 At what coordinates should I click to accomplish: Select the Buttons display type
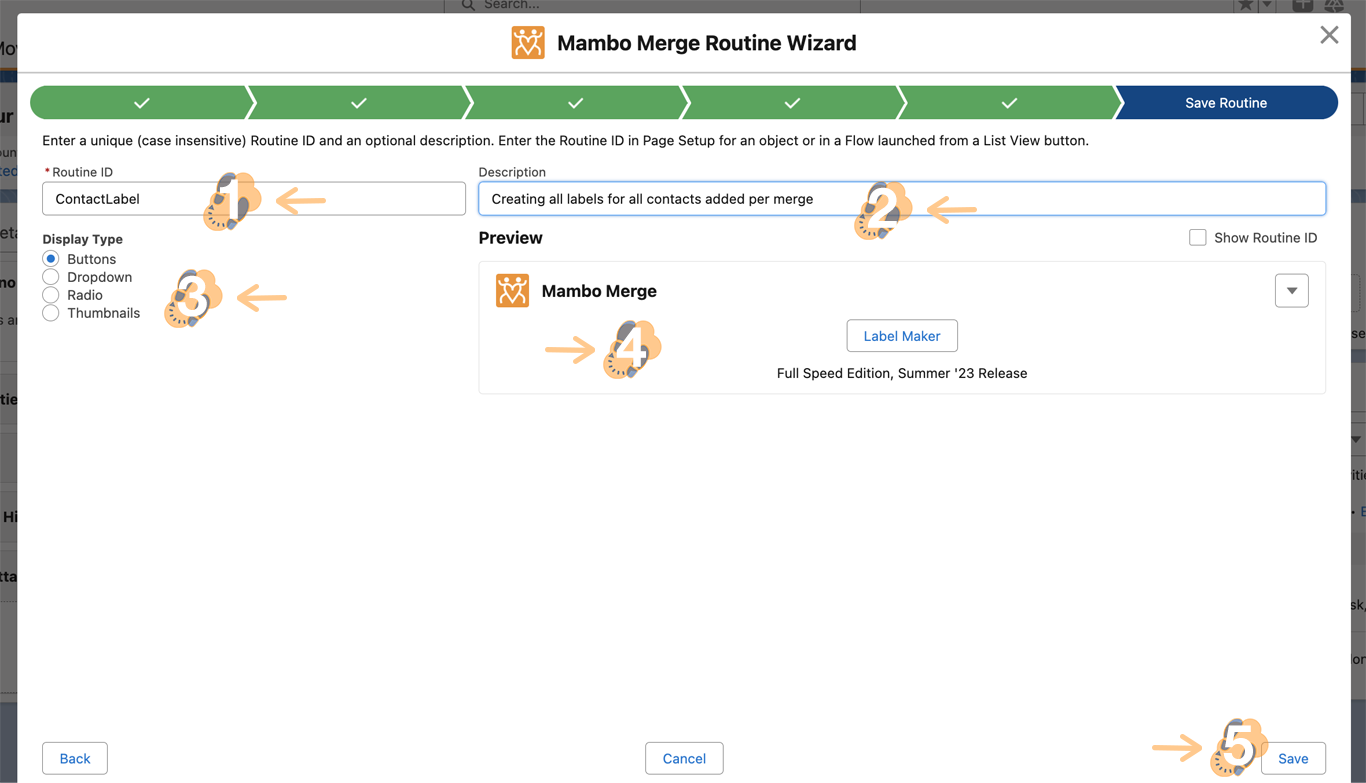(x=51, y=259)
